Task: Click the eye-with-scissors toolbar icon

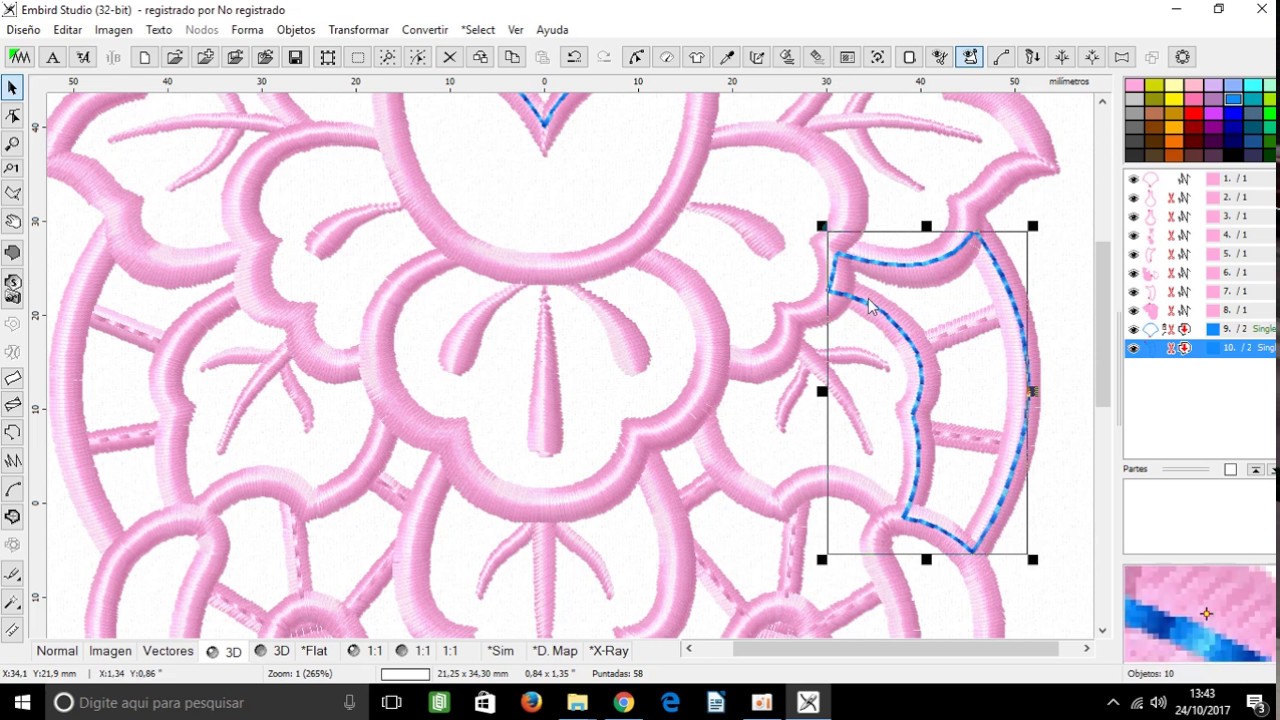Action: [x=940, y=57]
